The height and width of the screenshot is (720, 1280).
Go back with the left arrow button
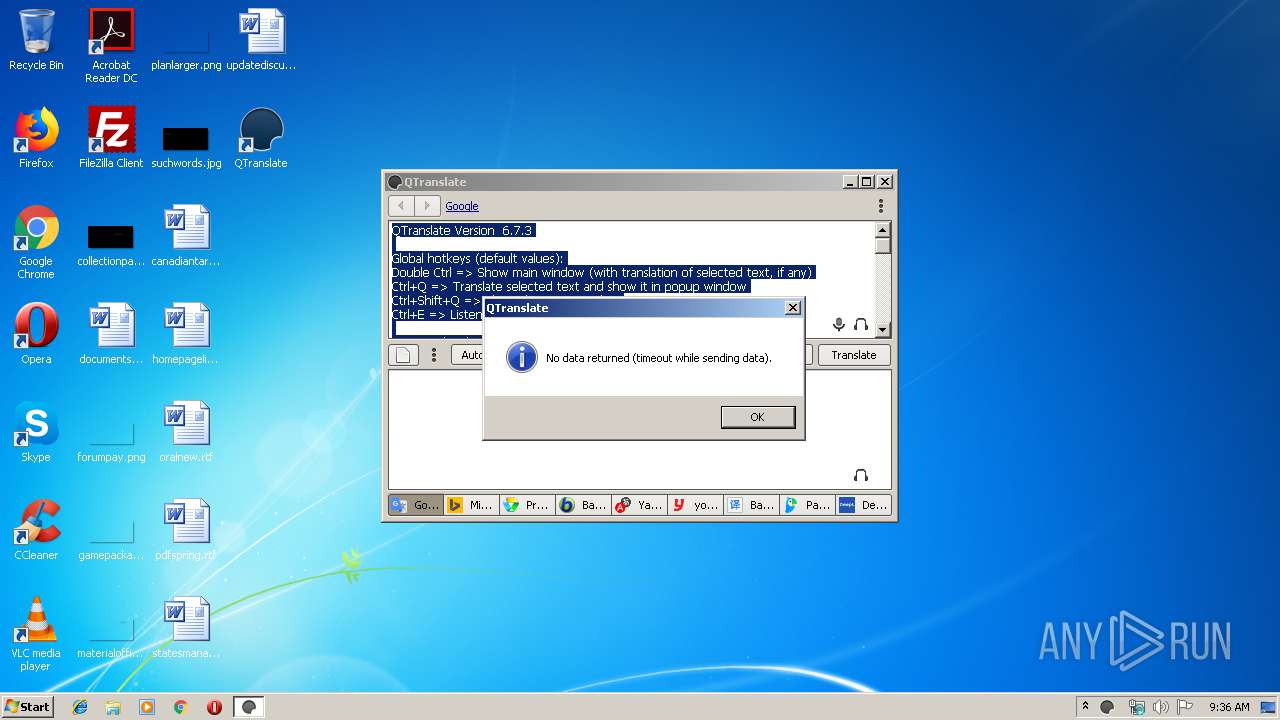(x=401, y=206)
